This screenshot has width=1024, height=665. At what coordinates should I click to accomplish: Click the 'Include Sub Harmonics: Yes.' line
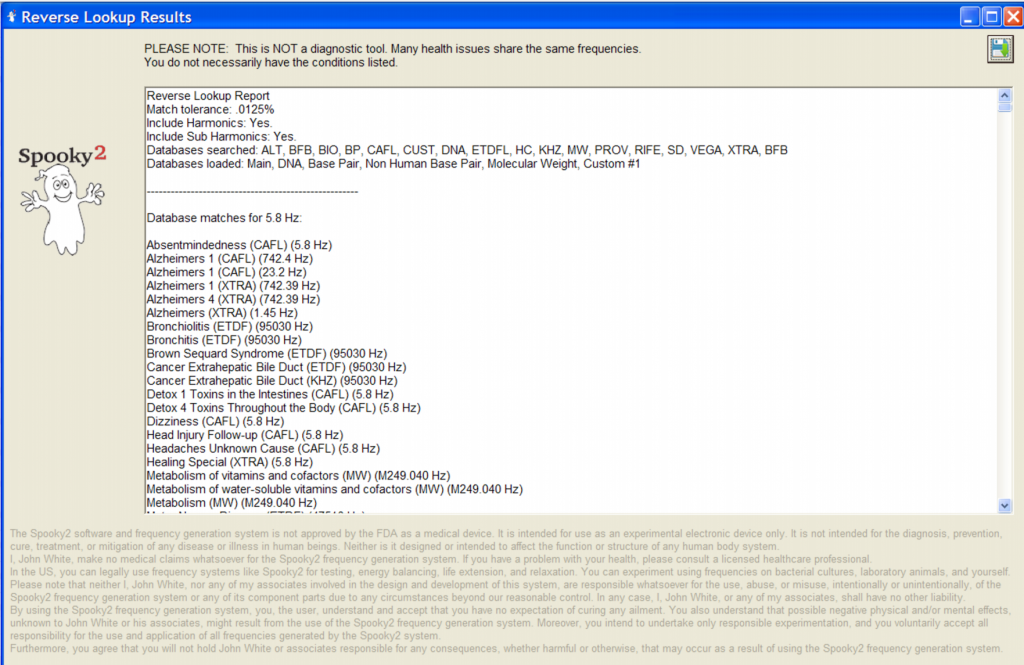[221, 136]
